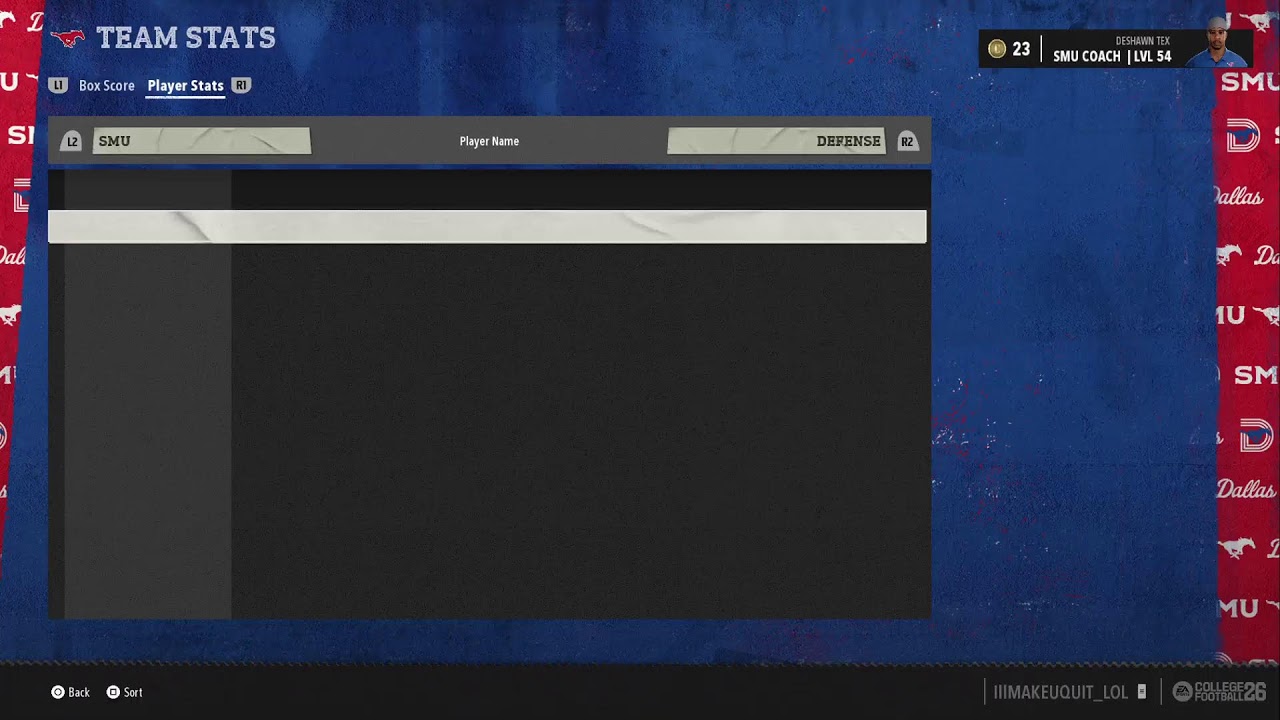Click the Sort button label
1280x720 pixels.
click(x=133, y=692)
